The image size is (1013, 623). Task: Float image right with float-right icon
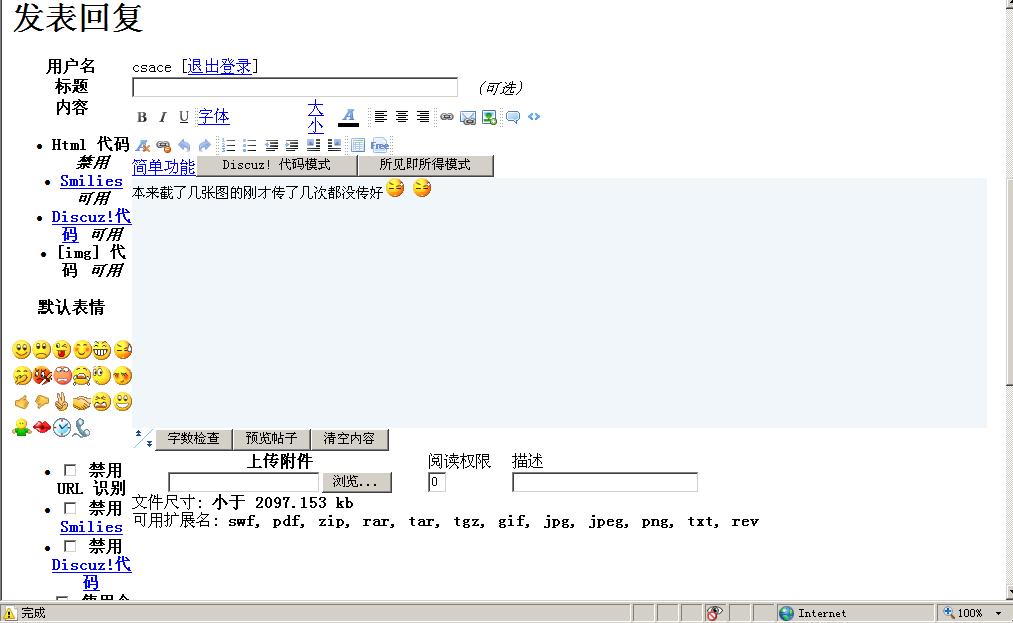click(x=334, y=145)
